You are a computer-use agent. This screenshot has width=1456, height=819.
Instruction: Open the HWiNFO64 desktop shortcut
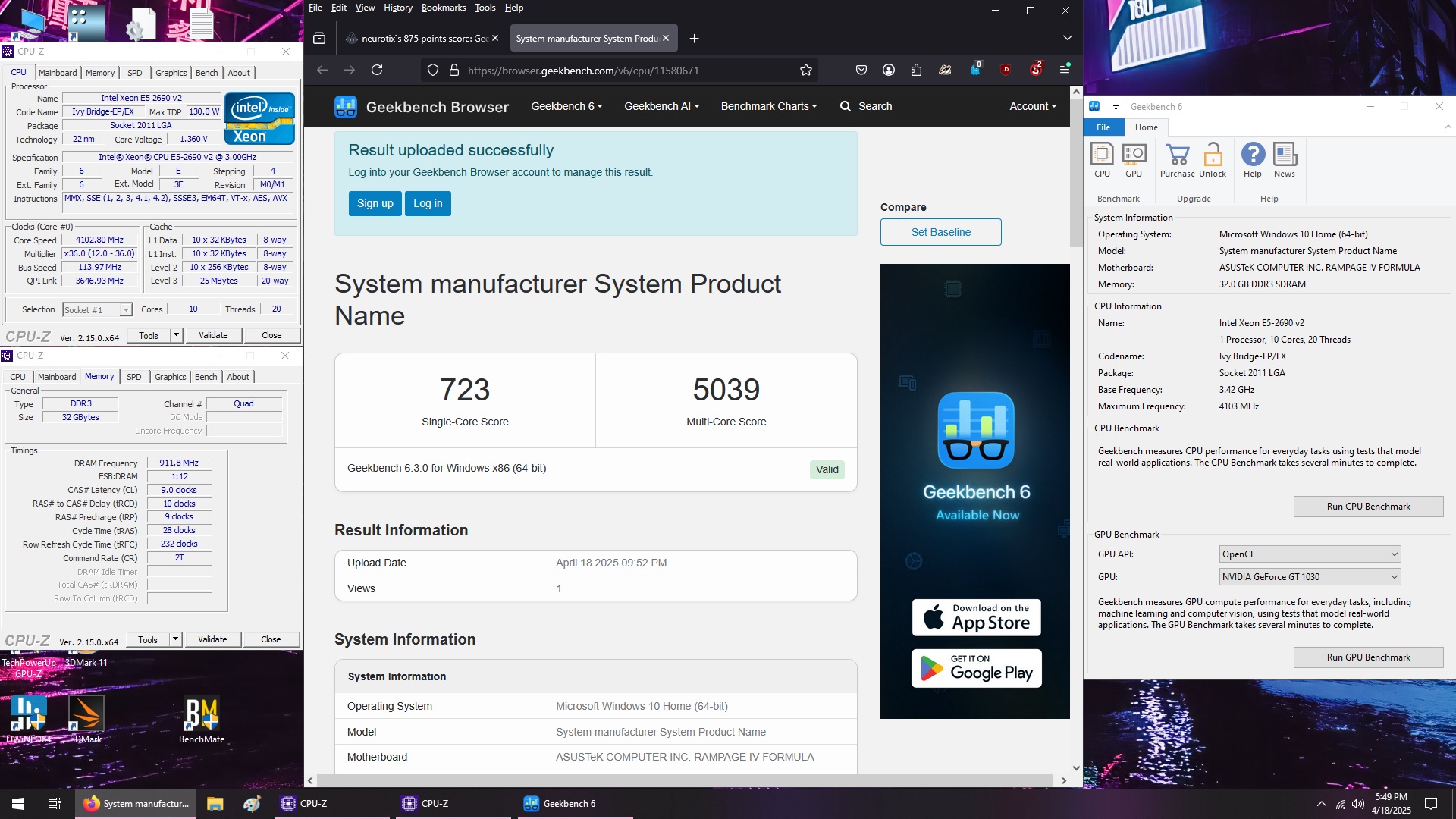29,720
